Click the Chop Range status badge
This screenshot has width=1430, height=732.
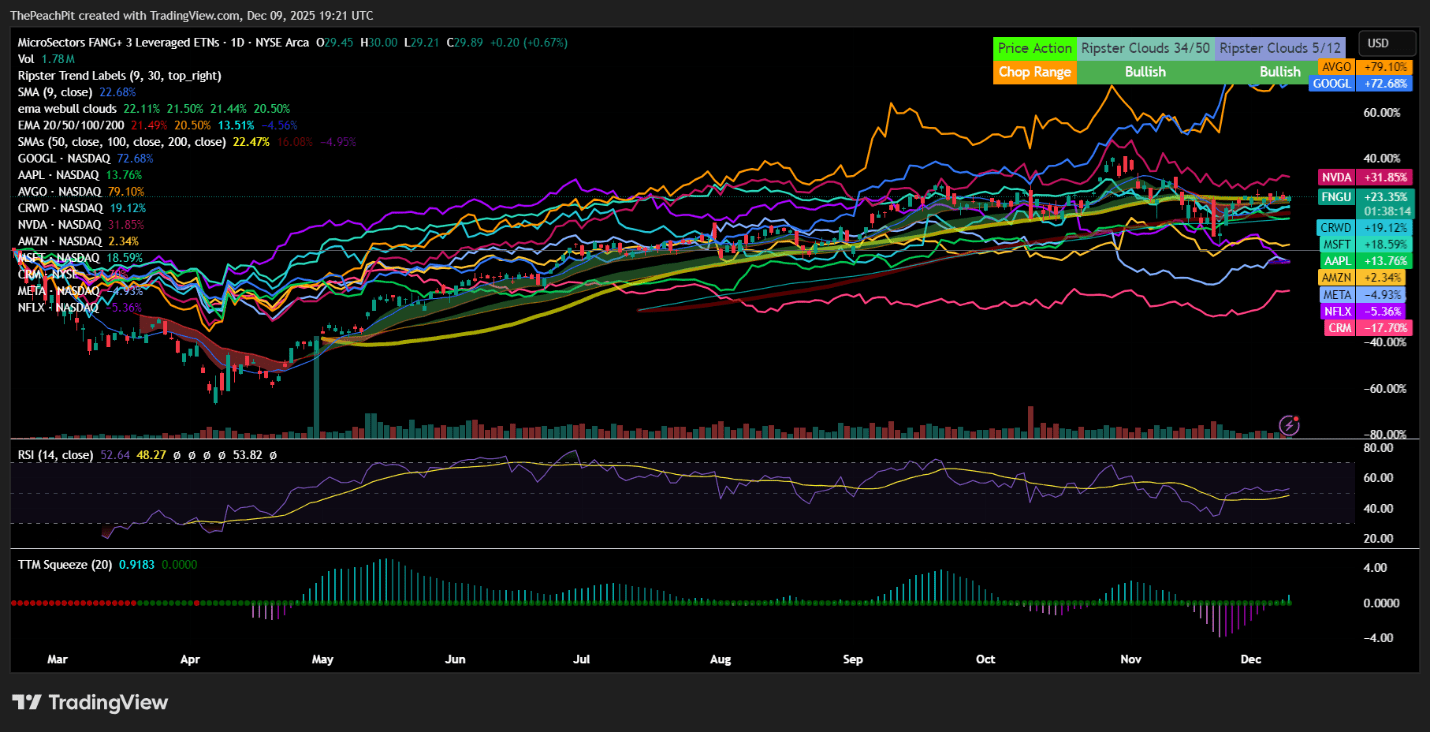[1034, 72]
